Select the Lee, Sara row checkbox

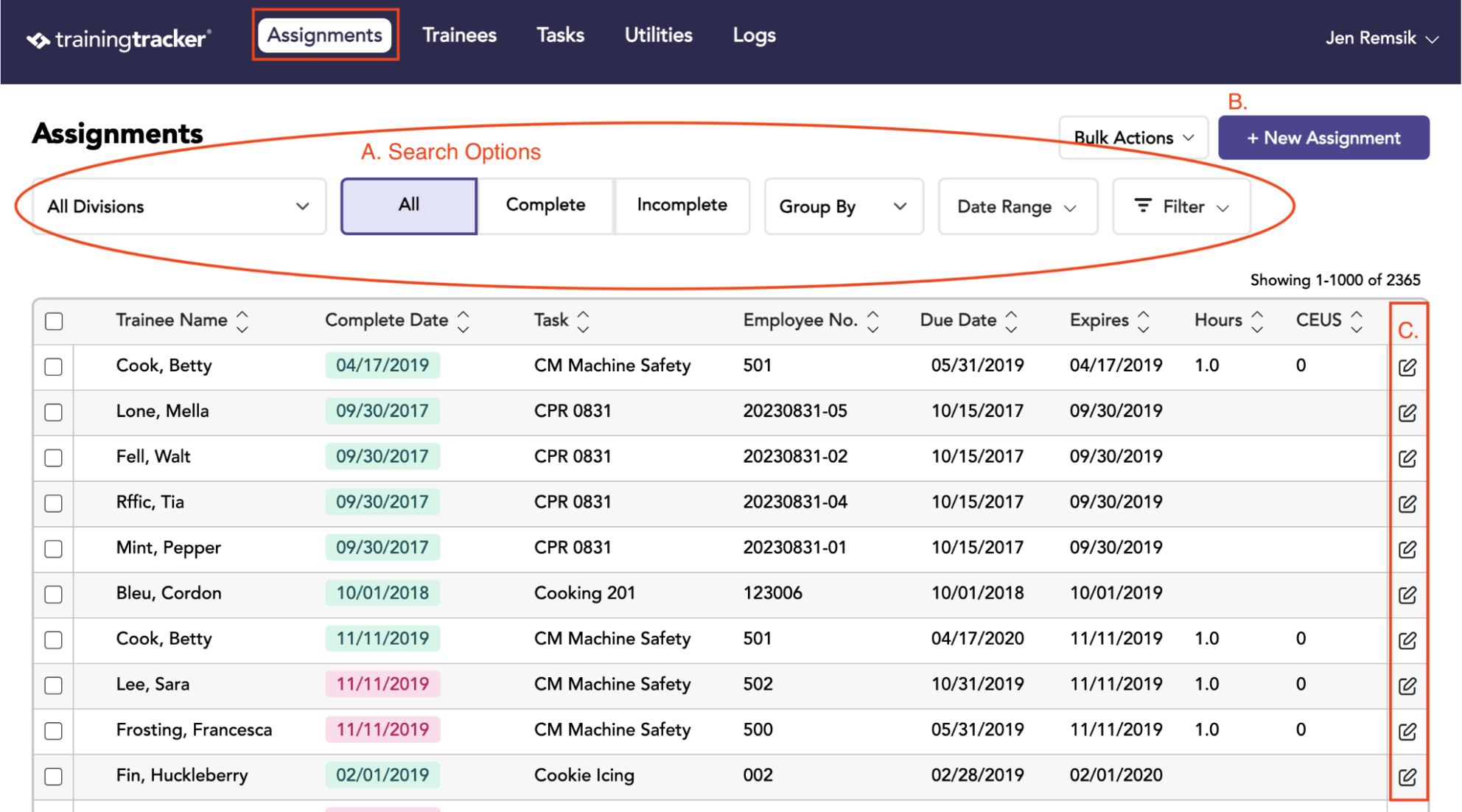click(x=54, y=685)
